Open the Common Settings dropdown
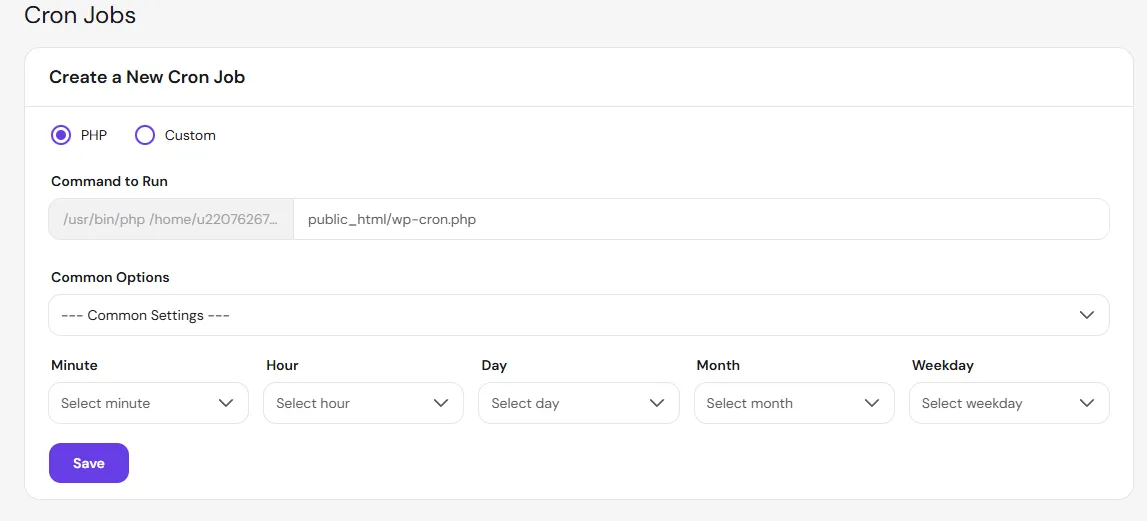 point(579,315)
